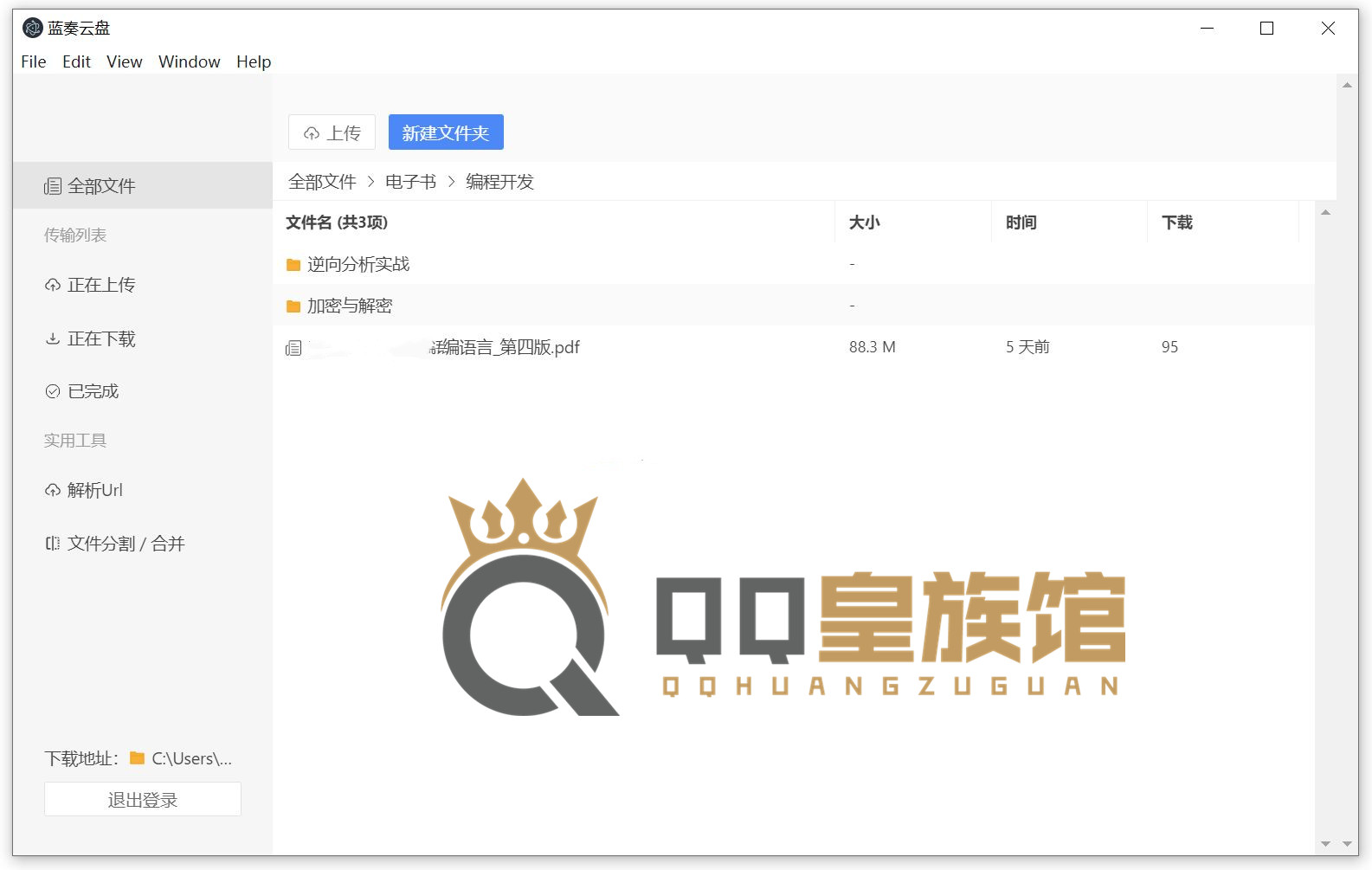Click the checkmark icon beside 已完成
This screenshot has width=1372, height=870.
pyautogui.click(x=53, y=391)
